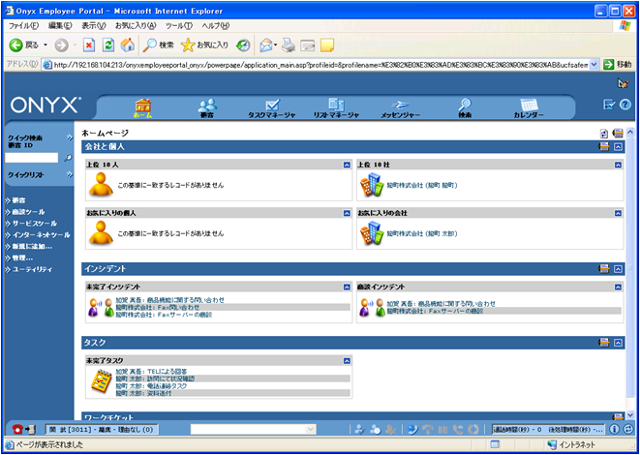Click the IE Refresh button
640x455 pixels.
point(108,45)
